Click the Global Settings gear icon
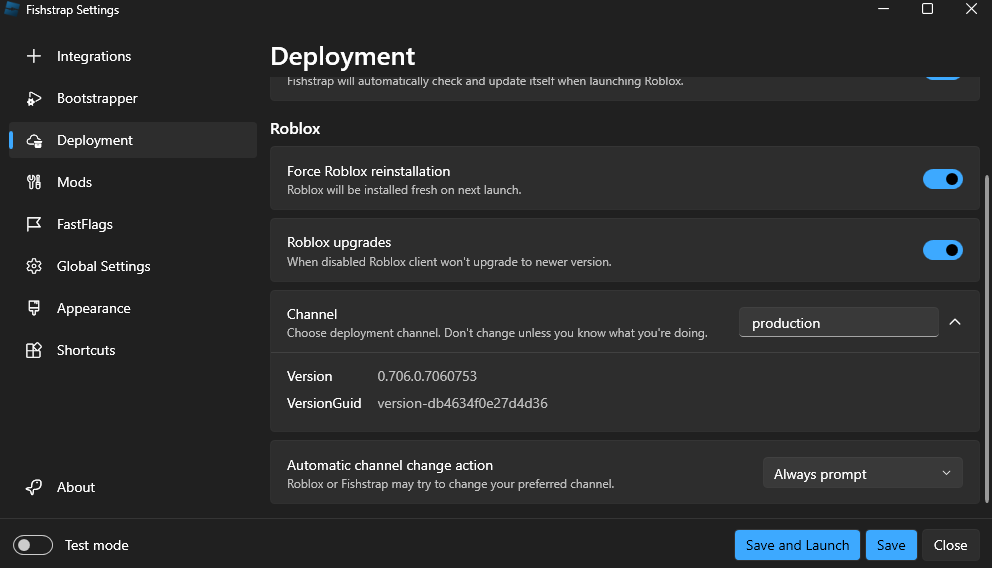The width and height of the screenshot is (992, 568). 34,266
